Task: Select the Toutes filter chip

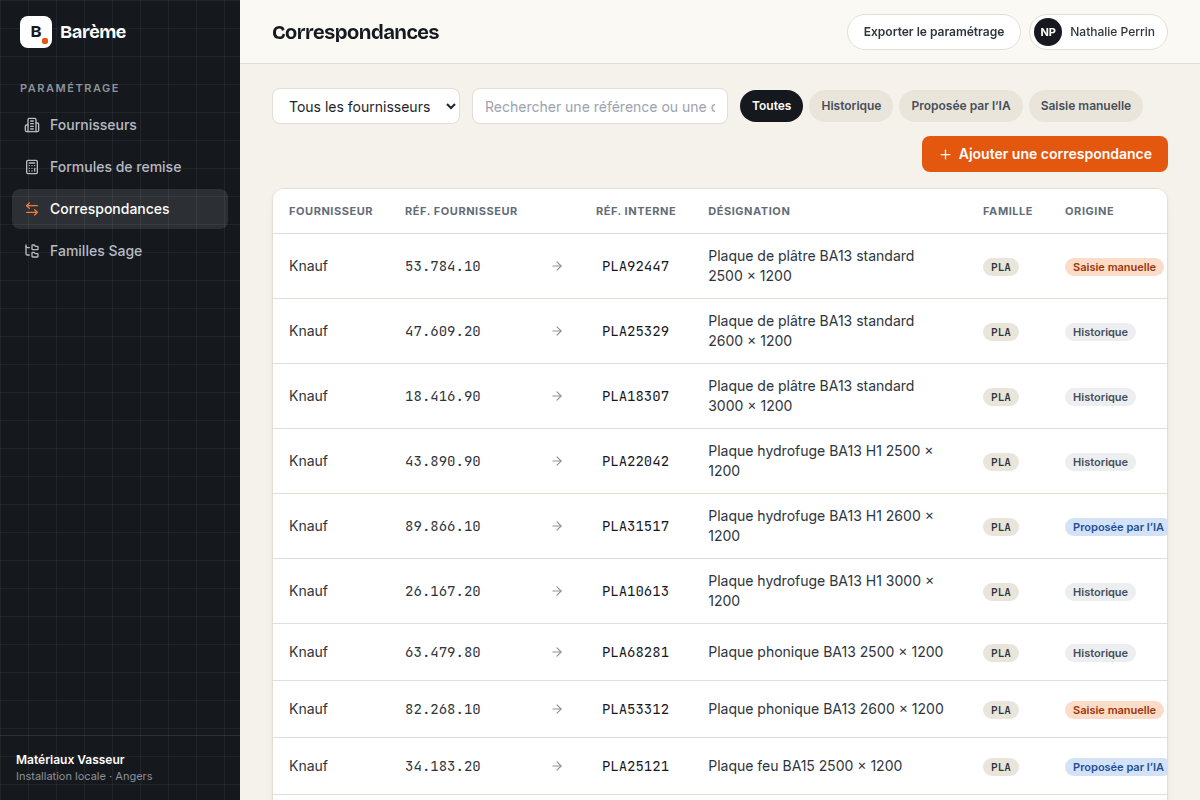Action: 771,106
